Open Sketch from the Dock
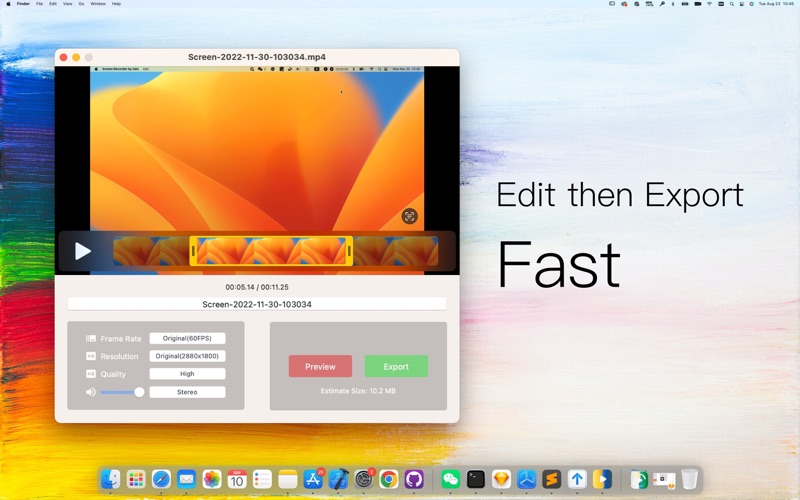 coord(501,480)
